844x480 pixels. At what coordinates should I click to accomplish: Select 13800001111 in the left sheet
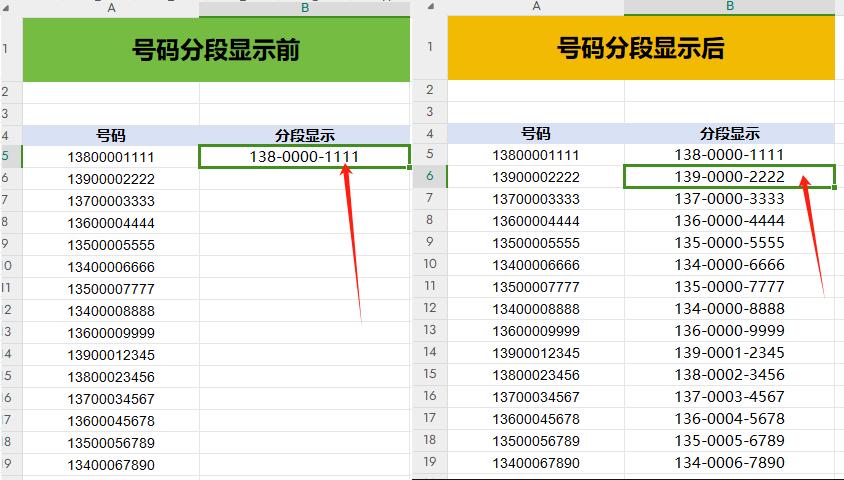point(111,157)
